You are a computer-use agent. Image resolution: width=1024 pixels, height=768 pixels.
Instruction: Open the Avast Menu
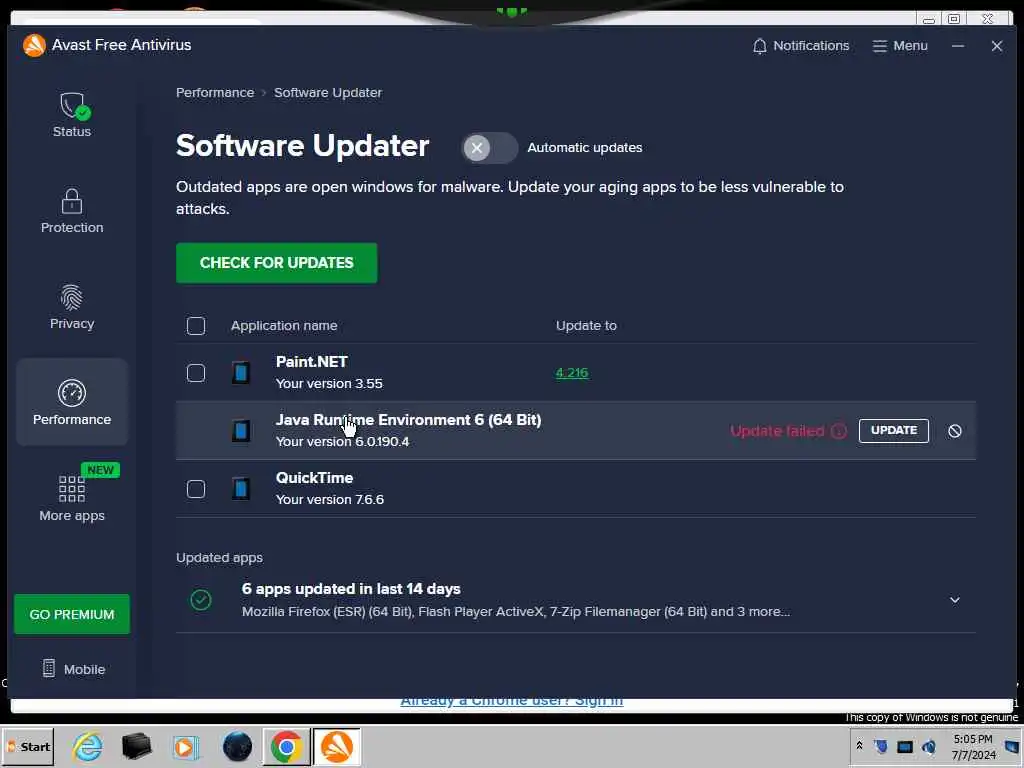900,46
